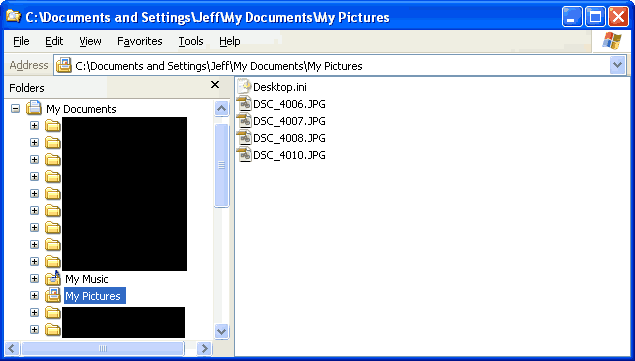Image resolution: width=635 pixels, height=361 pixels.
Task: Click the address bar path field
Action: pyautogui.click(x=339, y=66)
